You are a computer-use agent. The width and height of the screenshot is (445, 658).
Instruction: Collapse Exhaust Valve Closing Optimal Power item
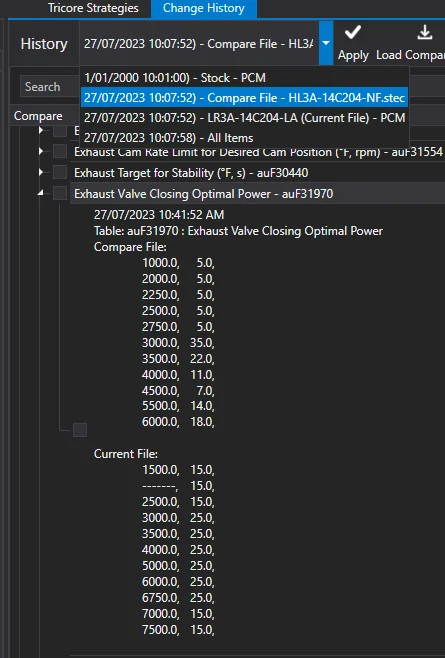41,193
